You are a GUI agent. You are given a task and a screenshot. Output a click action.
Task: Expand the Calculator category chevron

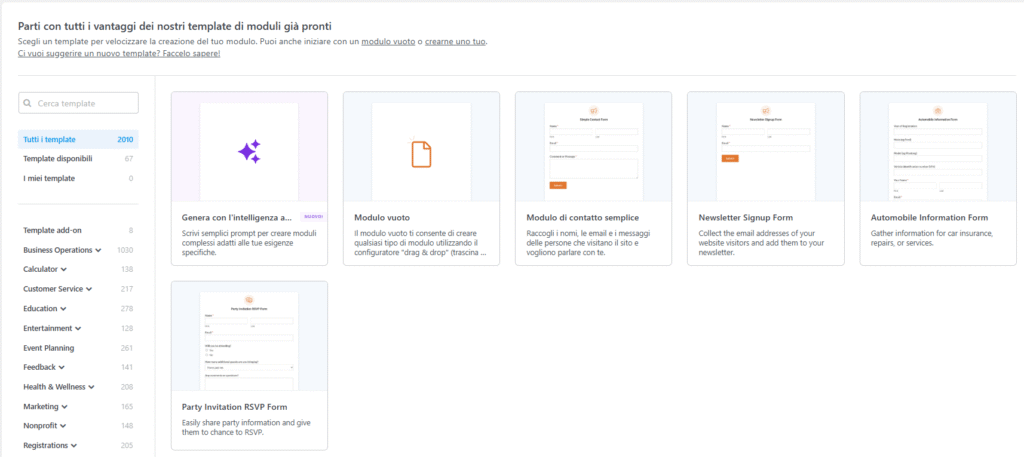click(64, 270)
